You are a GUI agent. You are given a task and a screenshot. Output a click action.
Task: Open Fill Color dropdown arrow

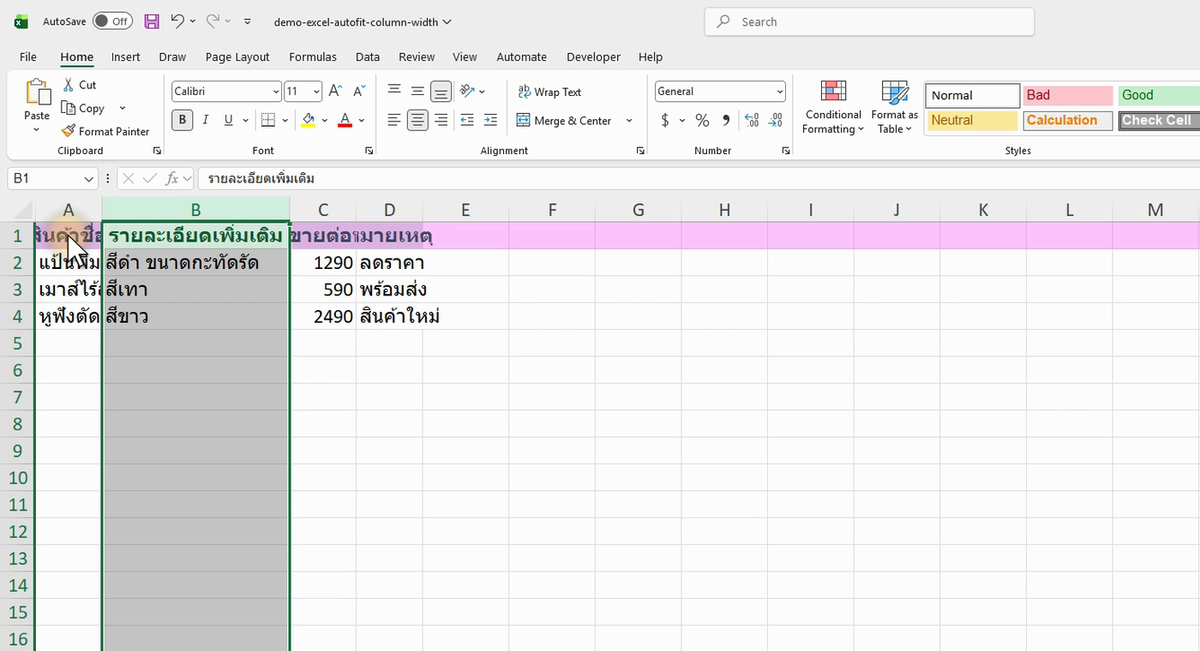pyautogui.click(x=324, y=120)
